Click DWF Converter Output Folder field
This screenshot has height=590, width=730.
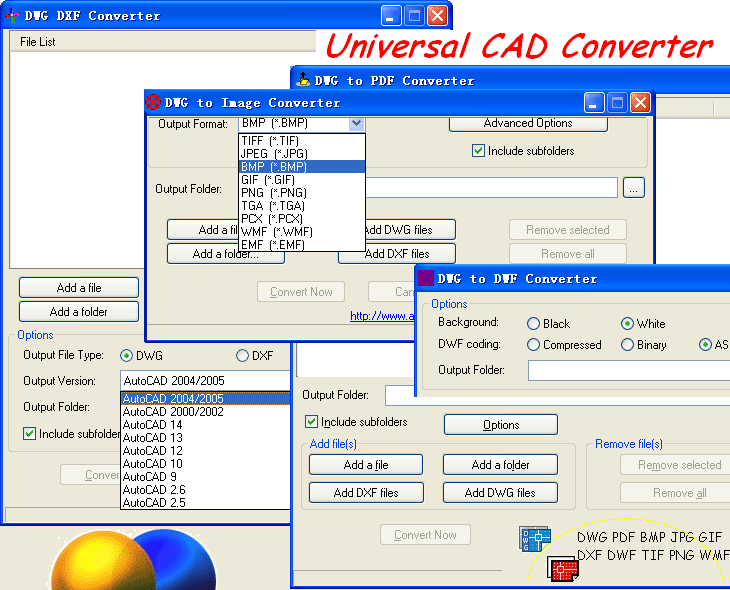(x=629, y=371)
